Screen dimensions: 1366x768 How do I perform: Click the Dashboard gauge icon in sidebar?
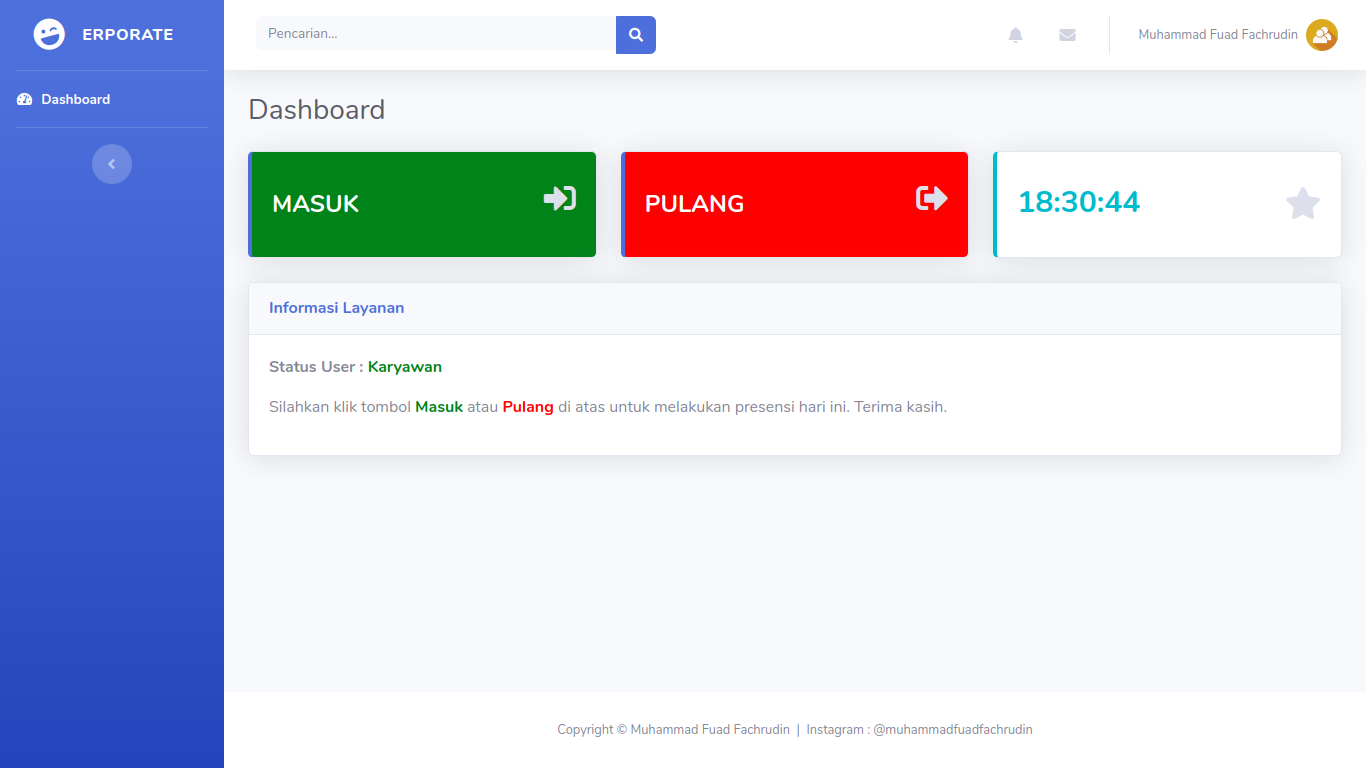[25, 99]
